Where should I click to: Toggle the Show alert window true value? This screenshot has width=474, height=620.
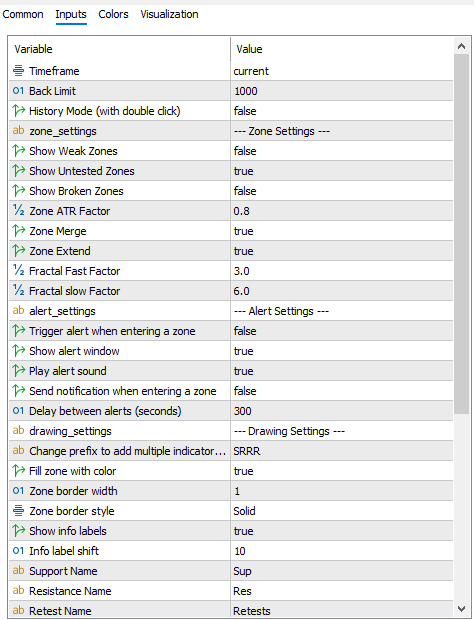point(342,351)
